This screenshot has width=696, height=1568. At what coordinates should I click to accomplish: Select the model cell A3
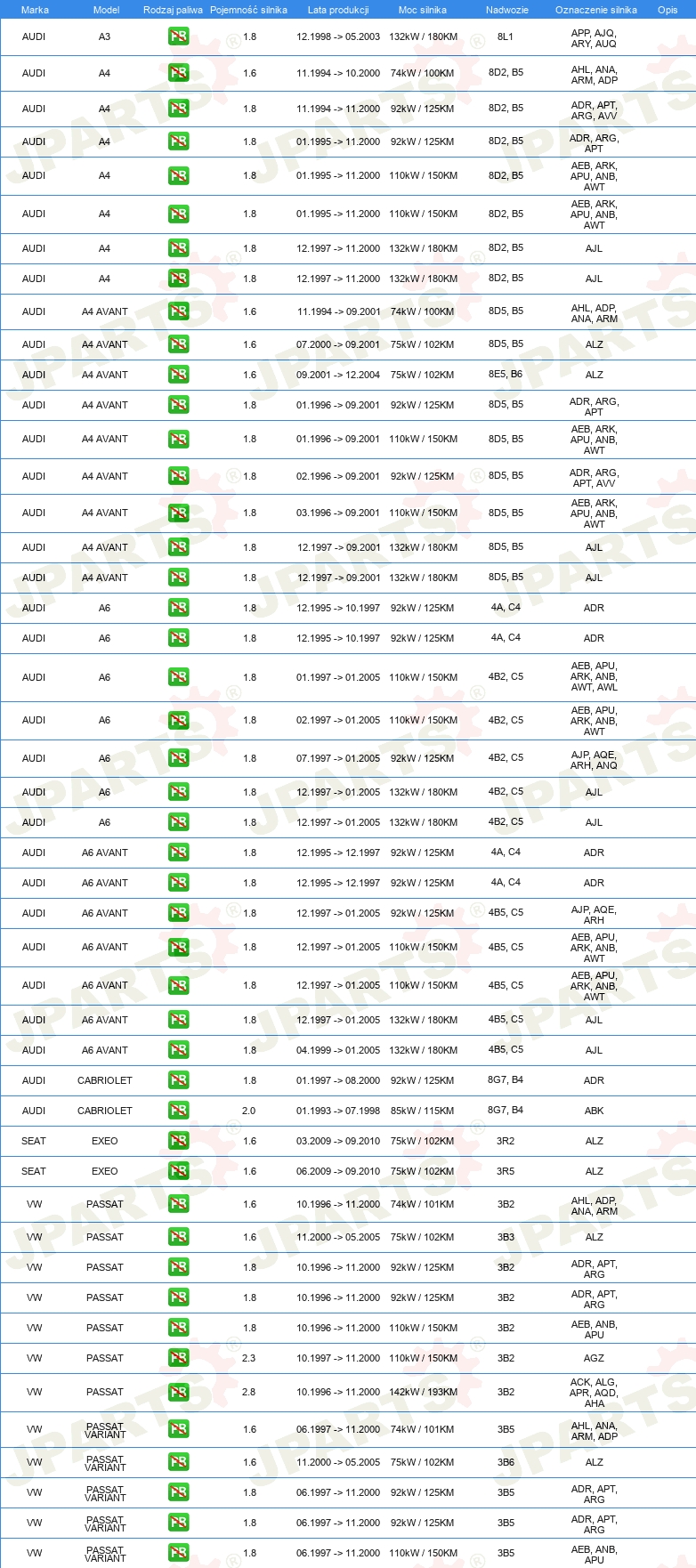tap(105, 37)
